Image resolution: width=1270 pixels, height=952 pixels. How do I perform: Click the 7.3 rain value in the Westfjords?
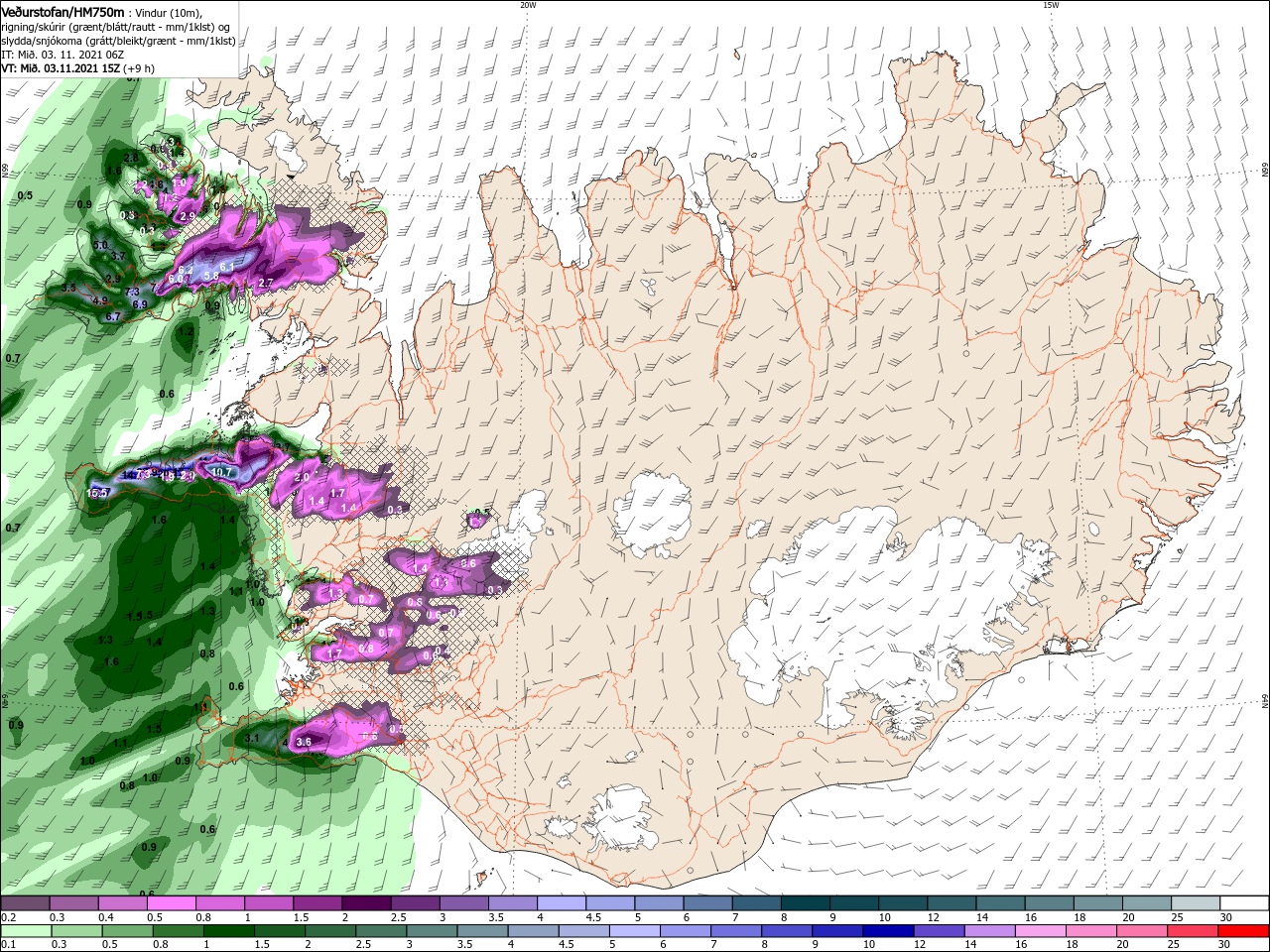pyautogui.click(x=134, y=292)
